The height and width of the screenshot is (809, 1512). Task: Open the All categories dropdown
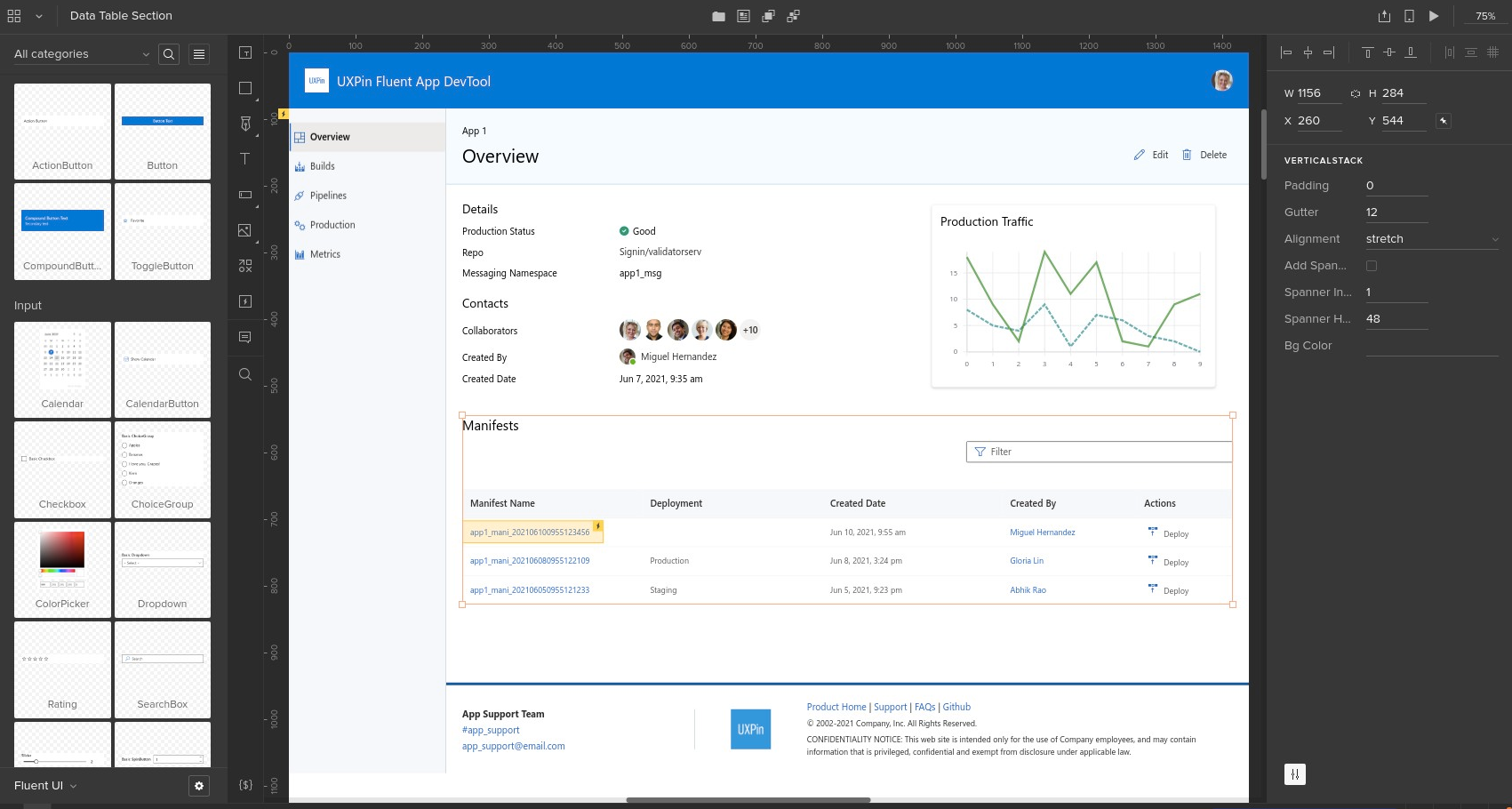pyautogui.click(x=80, y=53)
